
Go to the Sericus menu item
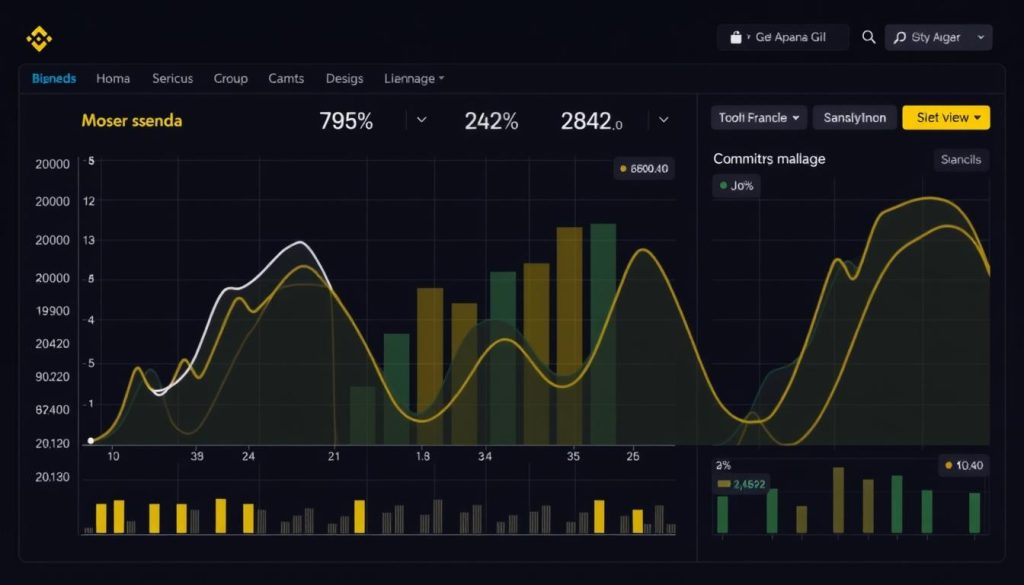pyautogui.click(x=172, y=78)
